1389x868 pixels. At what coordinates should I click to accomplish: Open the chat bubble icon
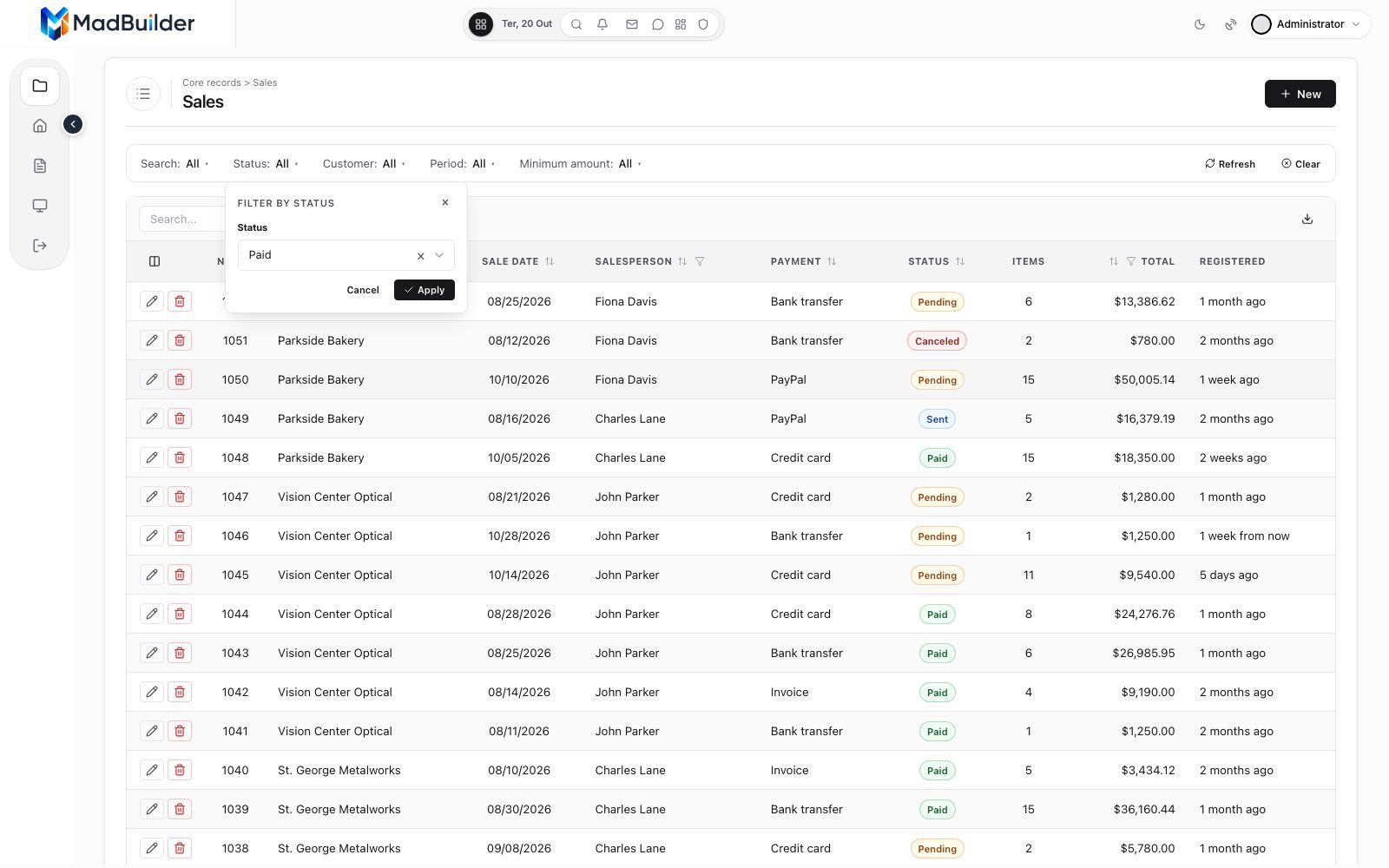click(x=658, y=24)
